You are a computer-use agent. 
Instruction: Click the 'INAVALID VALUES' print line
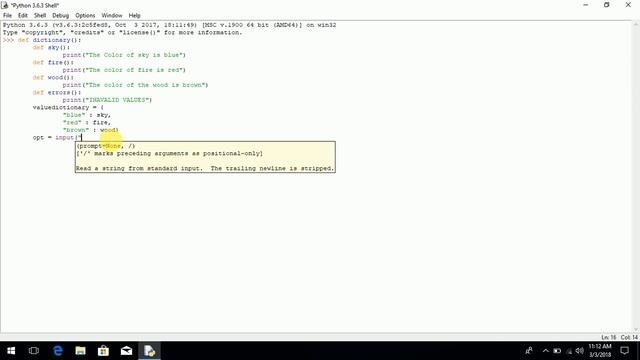coord(107,100)
